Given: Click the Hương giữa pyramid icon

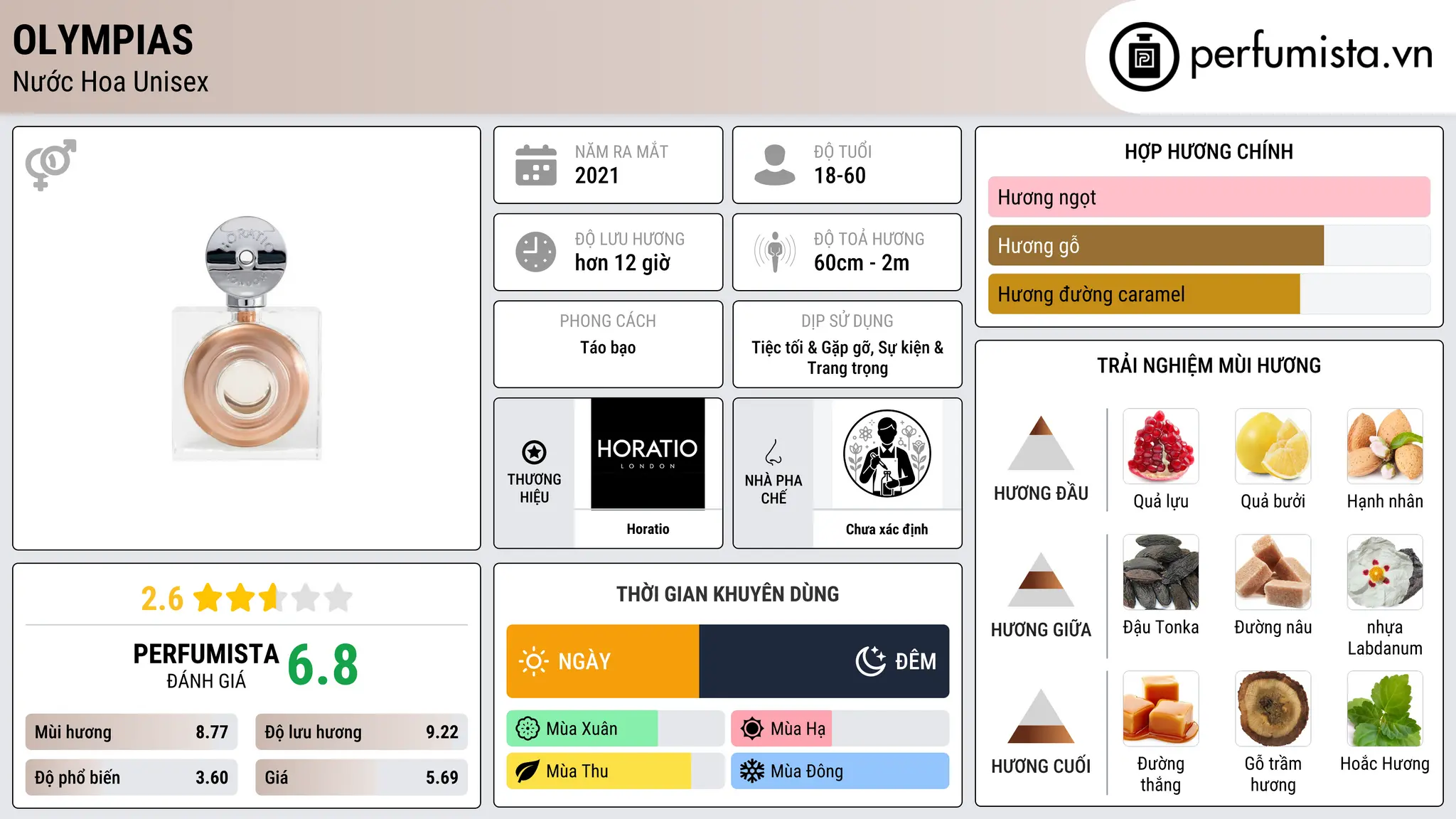Looking at the screenshot, I should point(1041,579).
